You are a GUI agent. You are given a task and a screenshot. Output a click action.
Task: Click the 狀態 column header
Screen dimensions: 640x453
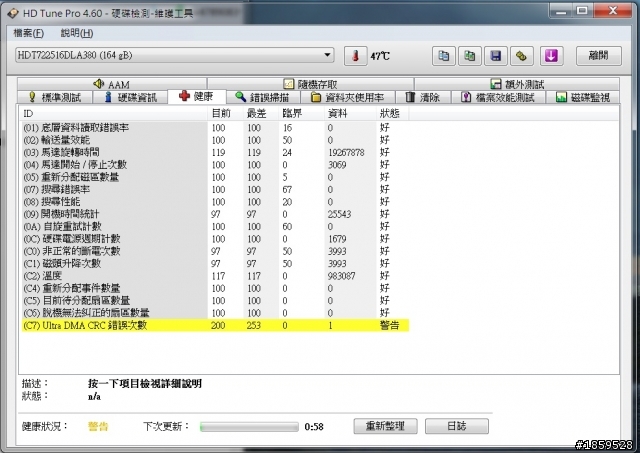(x=392, y=113)
